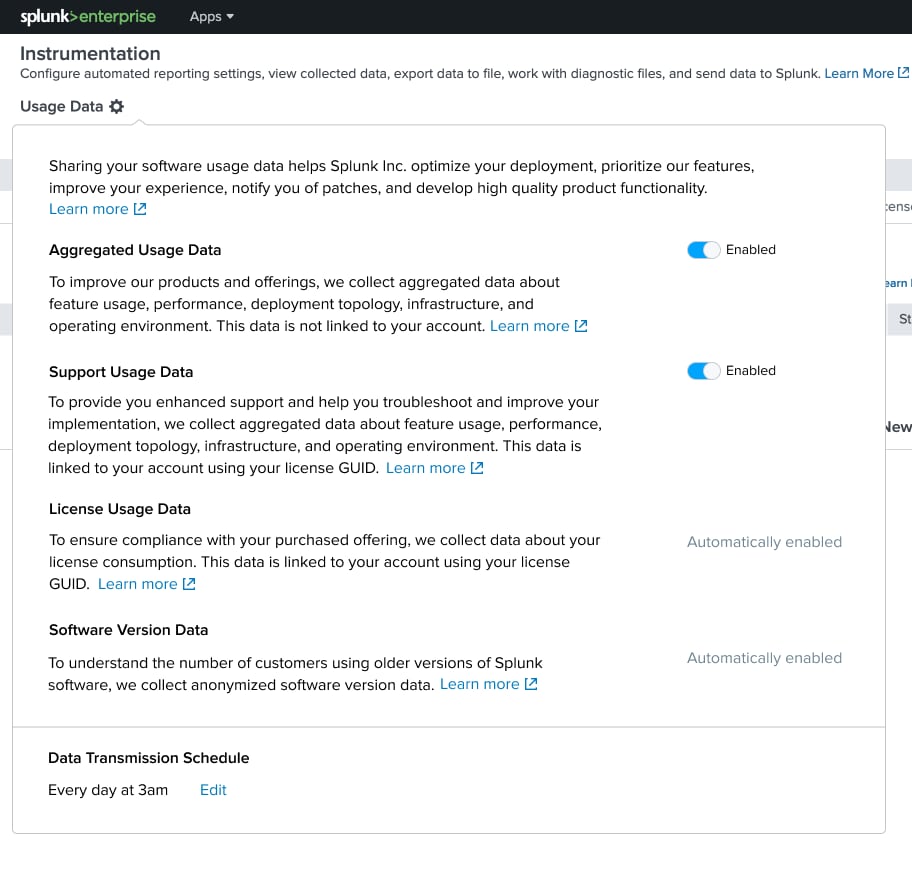Edit the Data Transmission Schedule

pyautogui.click(x=213, y=790)
